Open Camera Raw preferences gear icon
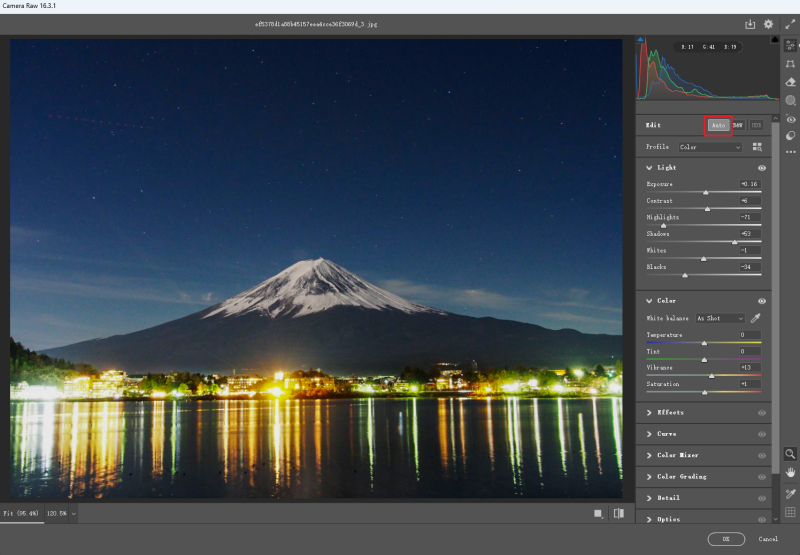This screenshot has height=555, width=800. coord(768,24)
